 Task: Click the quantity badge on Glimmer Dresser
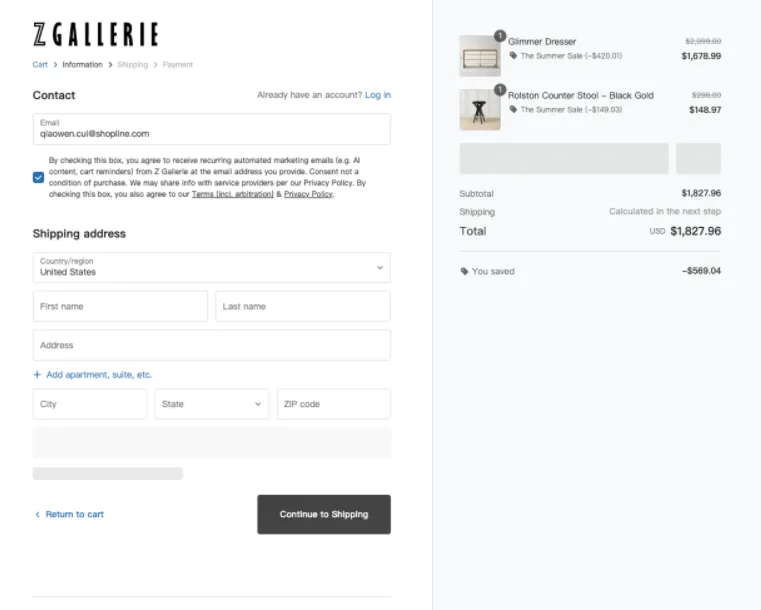(500, 36)
